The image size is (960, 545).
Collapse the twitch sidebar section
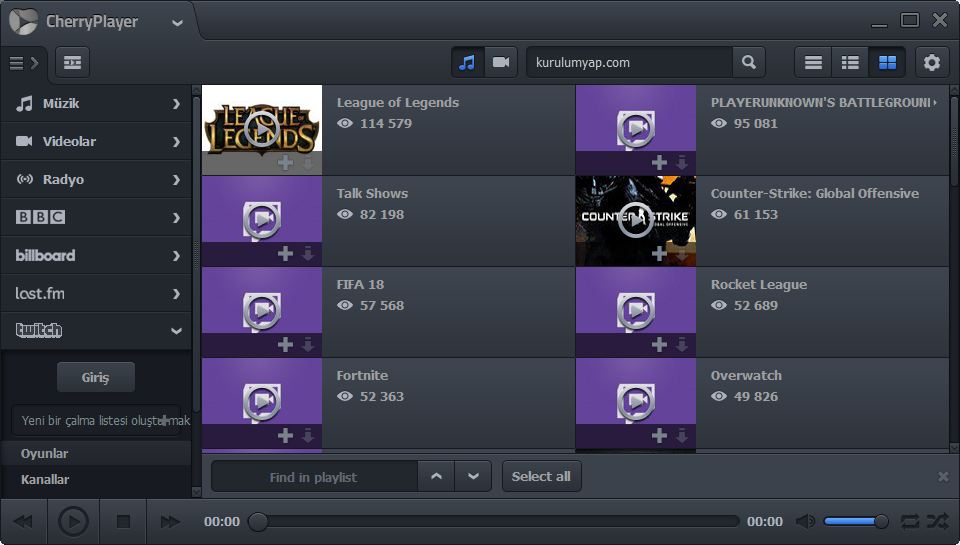tap(97, 331)
